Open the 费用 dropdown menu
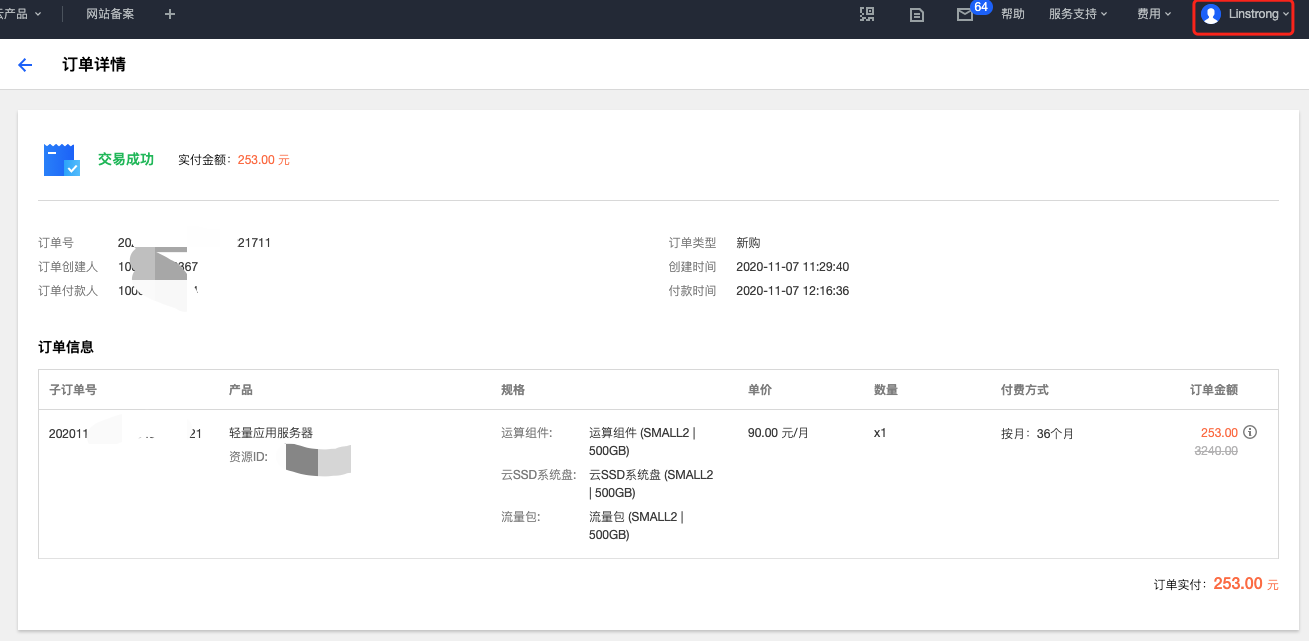The height and width of the screenshot is (641, 1309). pos(1153,14)
